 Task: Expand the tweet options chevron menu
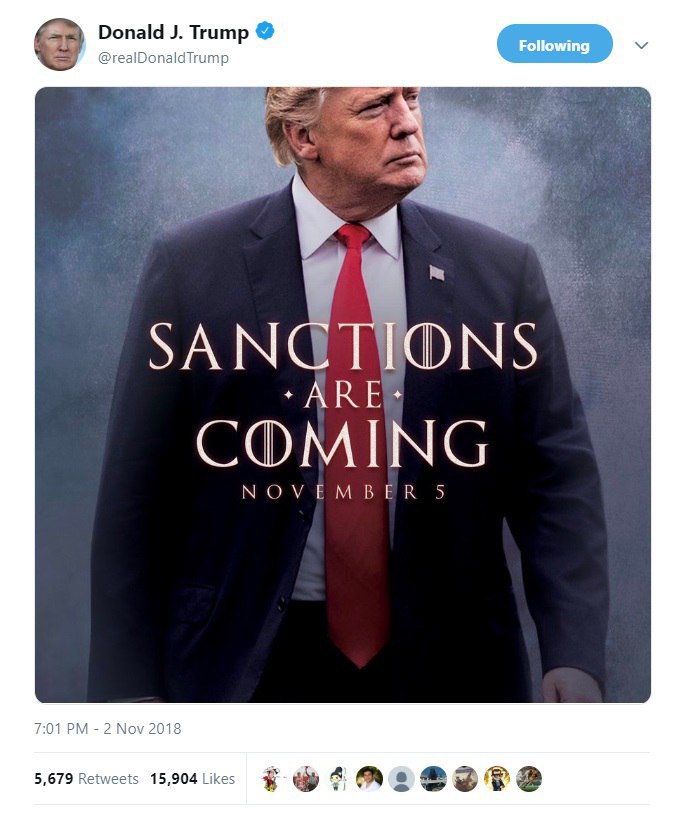click(642, 45)
